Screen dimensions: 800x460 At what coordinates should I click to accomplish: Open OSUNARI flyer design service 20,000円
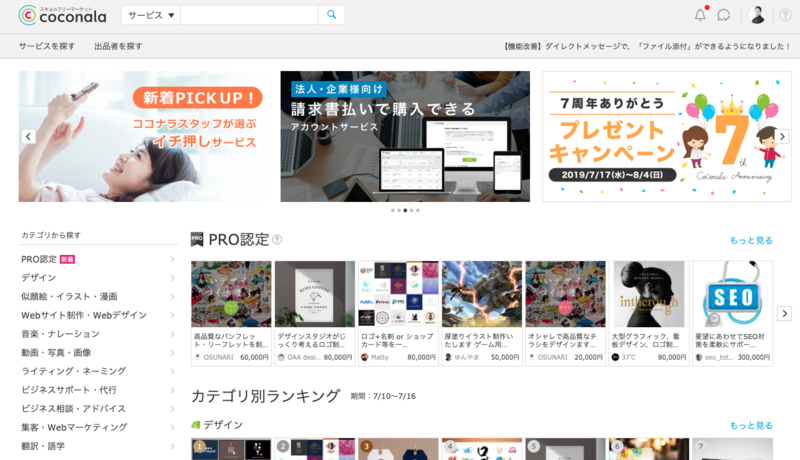tap(566, 313)
